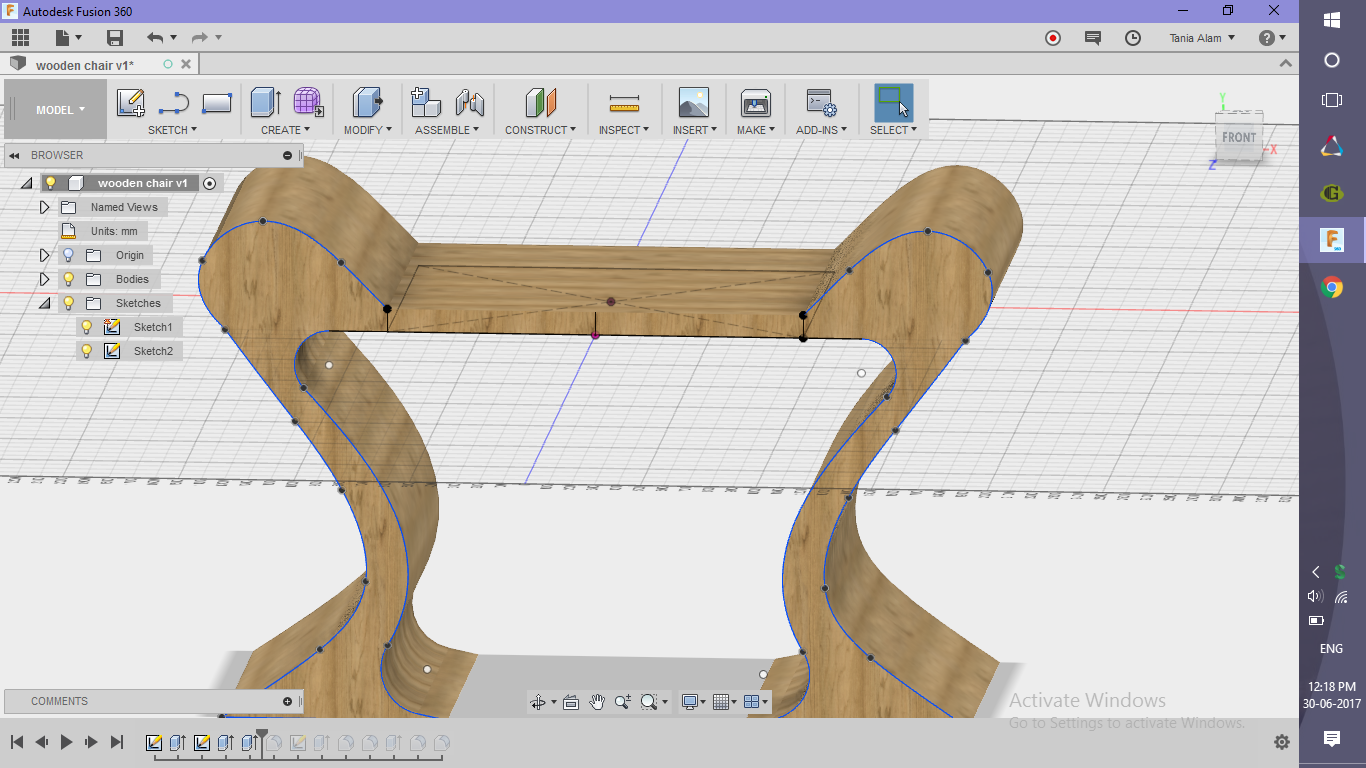Open the SKETCH menu
Image resolution: width=1366 pixels, height=768 pixels.
pyautogui.click(x=172, y=130)
